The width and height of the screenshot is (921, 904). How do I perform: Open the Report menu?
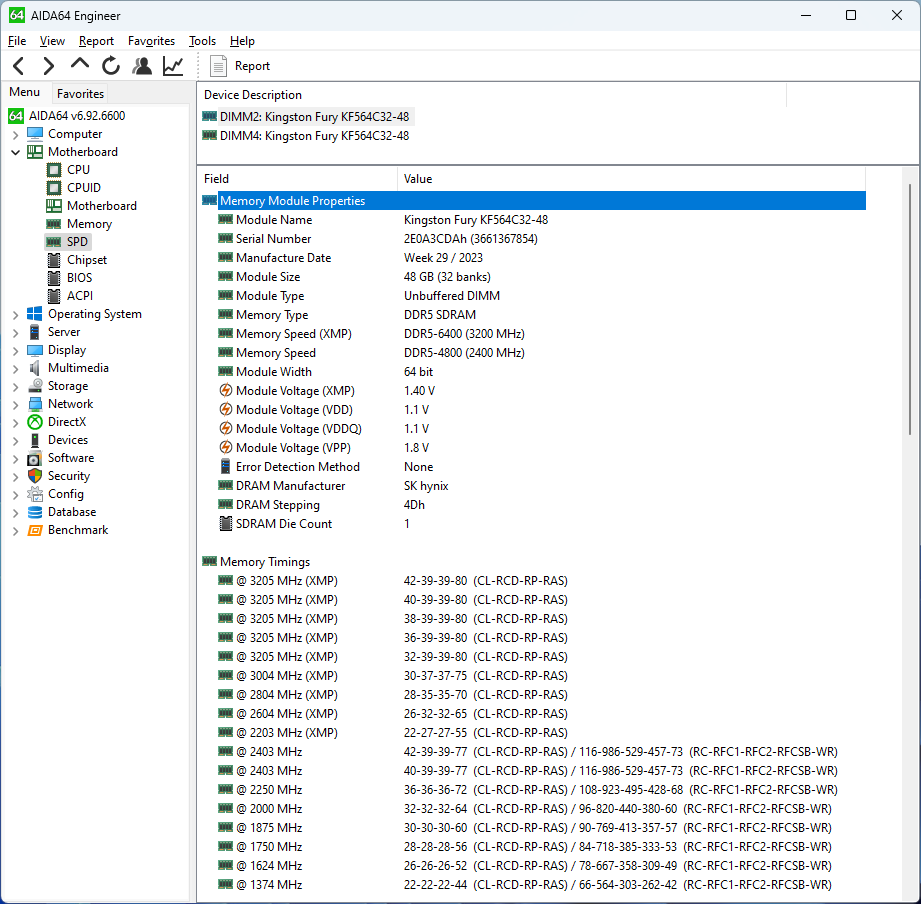[x=96, y=41]
